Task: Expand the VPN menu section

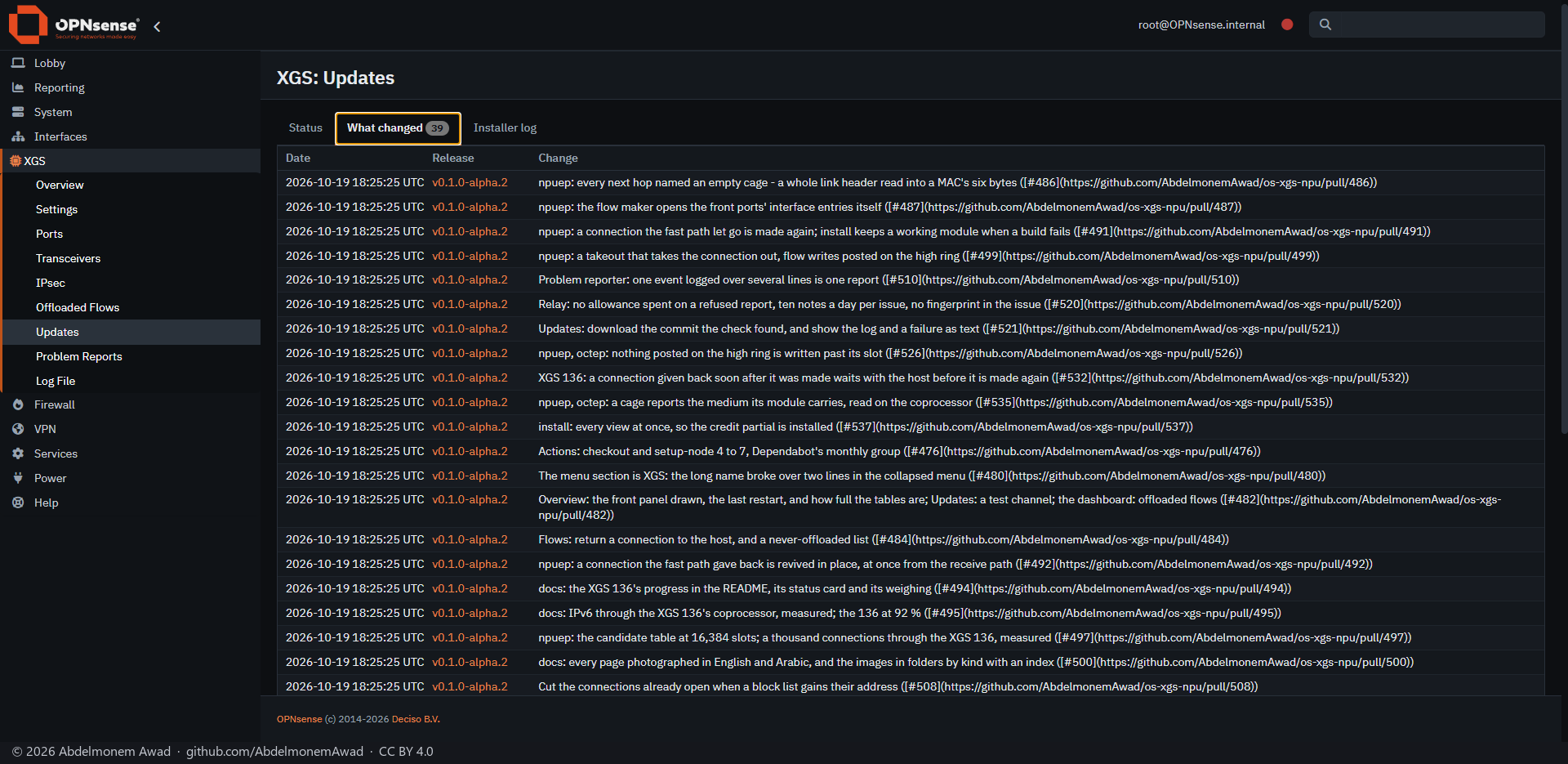Action: tap(131, 429)
